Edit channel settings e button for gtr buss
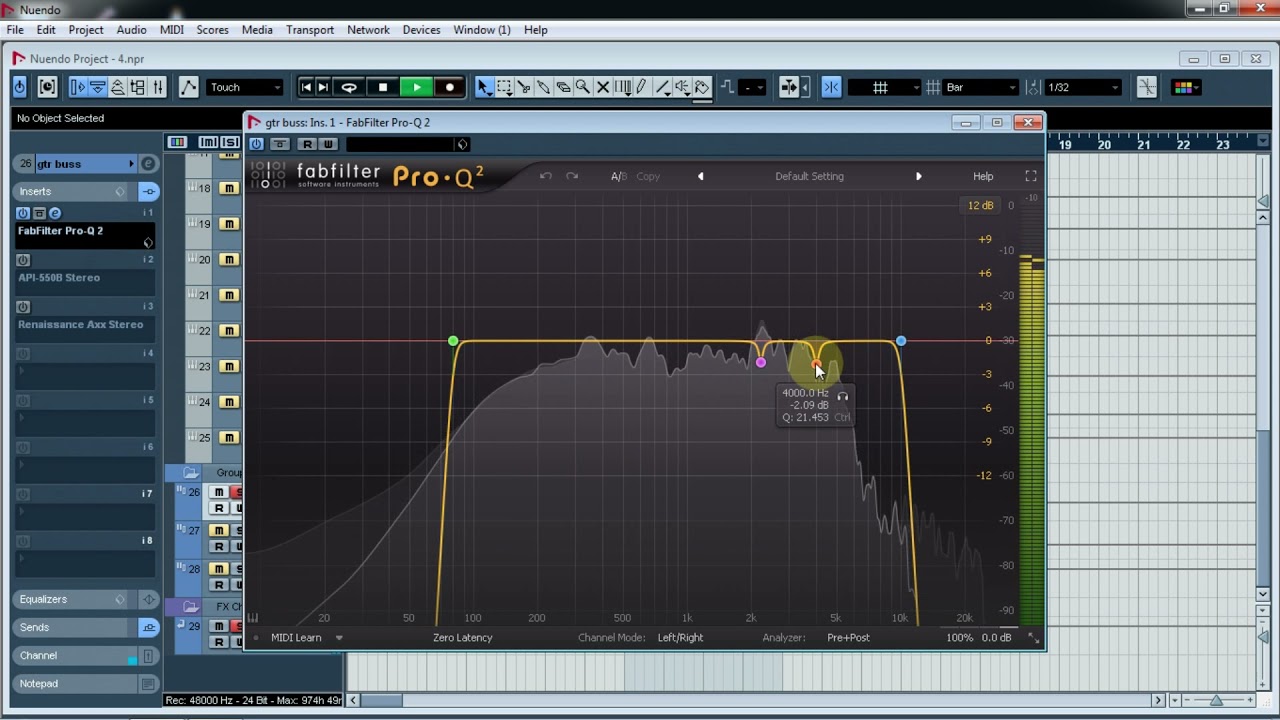The height and width of the screenshot is (720, 1280). [148, 164]
